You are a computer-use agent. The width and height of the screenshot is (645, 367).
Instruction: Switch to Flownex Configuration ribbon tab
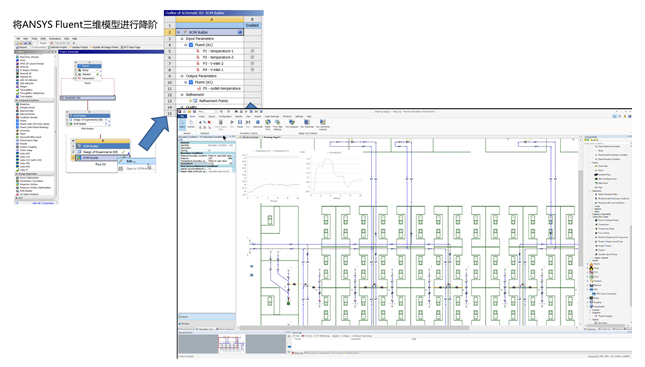pos(225,116)
